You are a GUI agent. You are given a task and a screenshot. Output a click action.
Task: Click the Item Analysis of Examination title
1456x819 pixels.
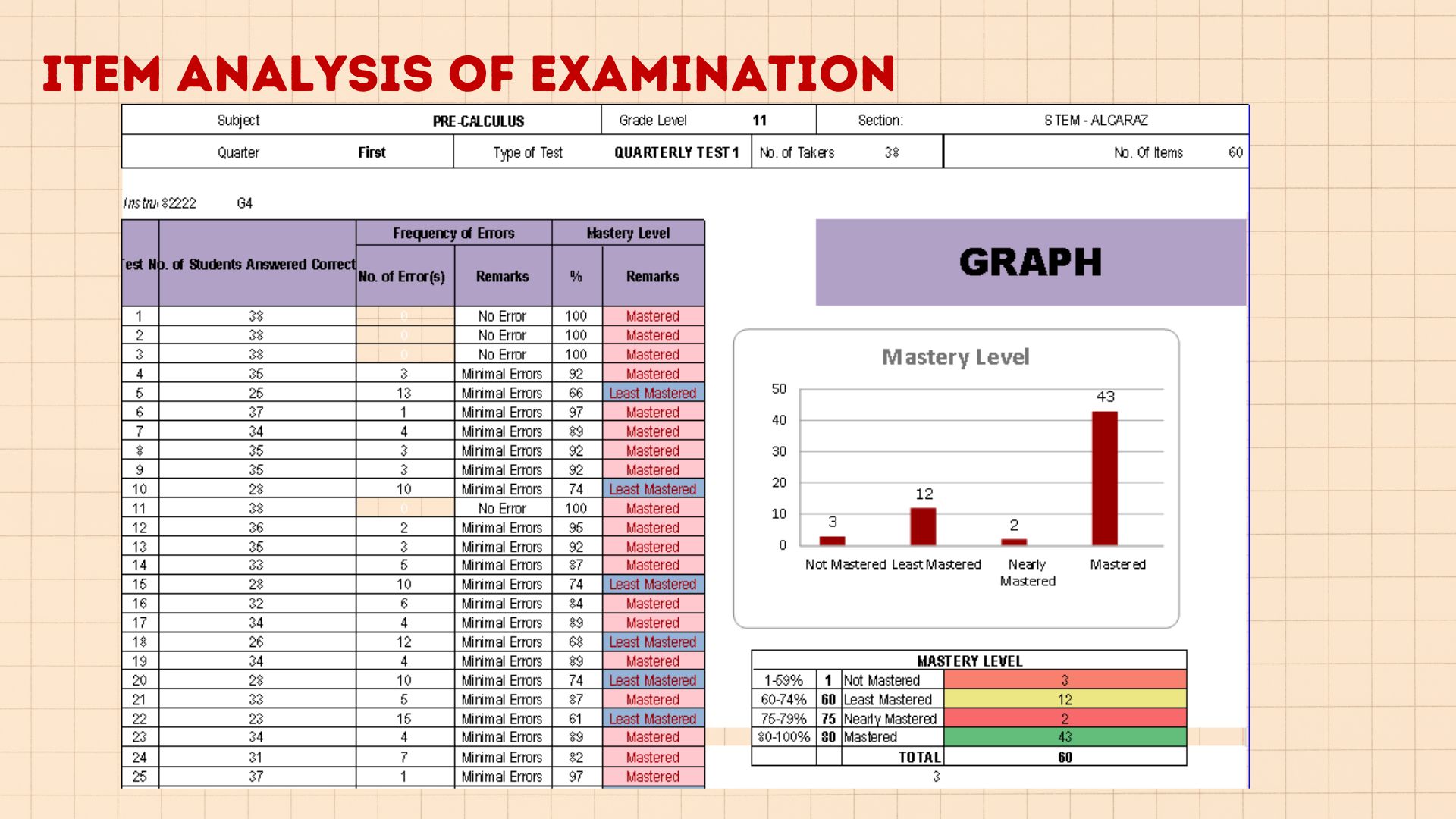(x=469, y=74)
